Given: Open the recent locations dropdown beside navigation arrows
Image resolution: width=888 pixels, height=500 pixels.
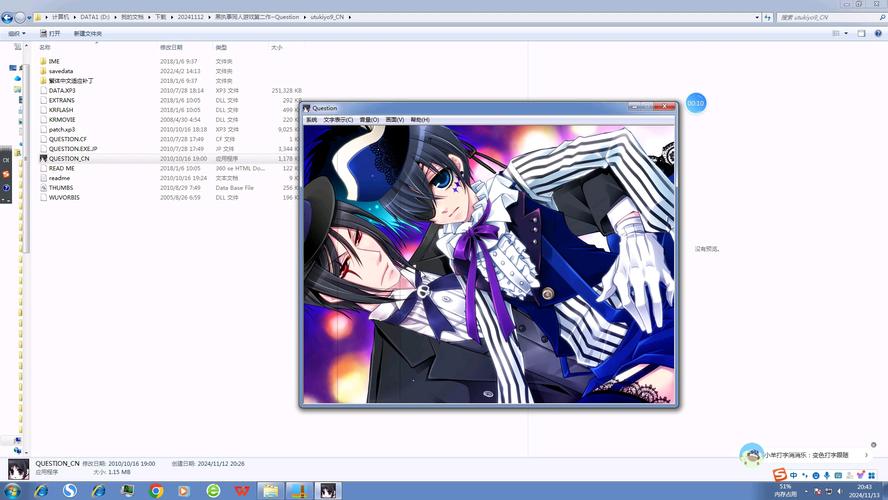Looking at the screenshot, I should (x=29, y=18).
